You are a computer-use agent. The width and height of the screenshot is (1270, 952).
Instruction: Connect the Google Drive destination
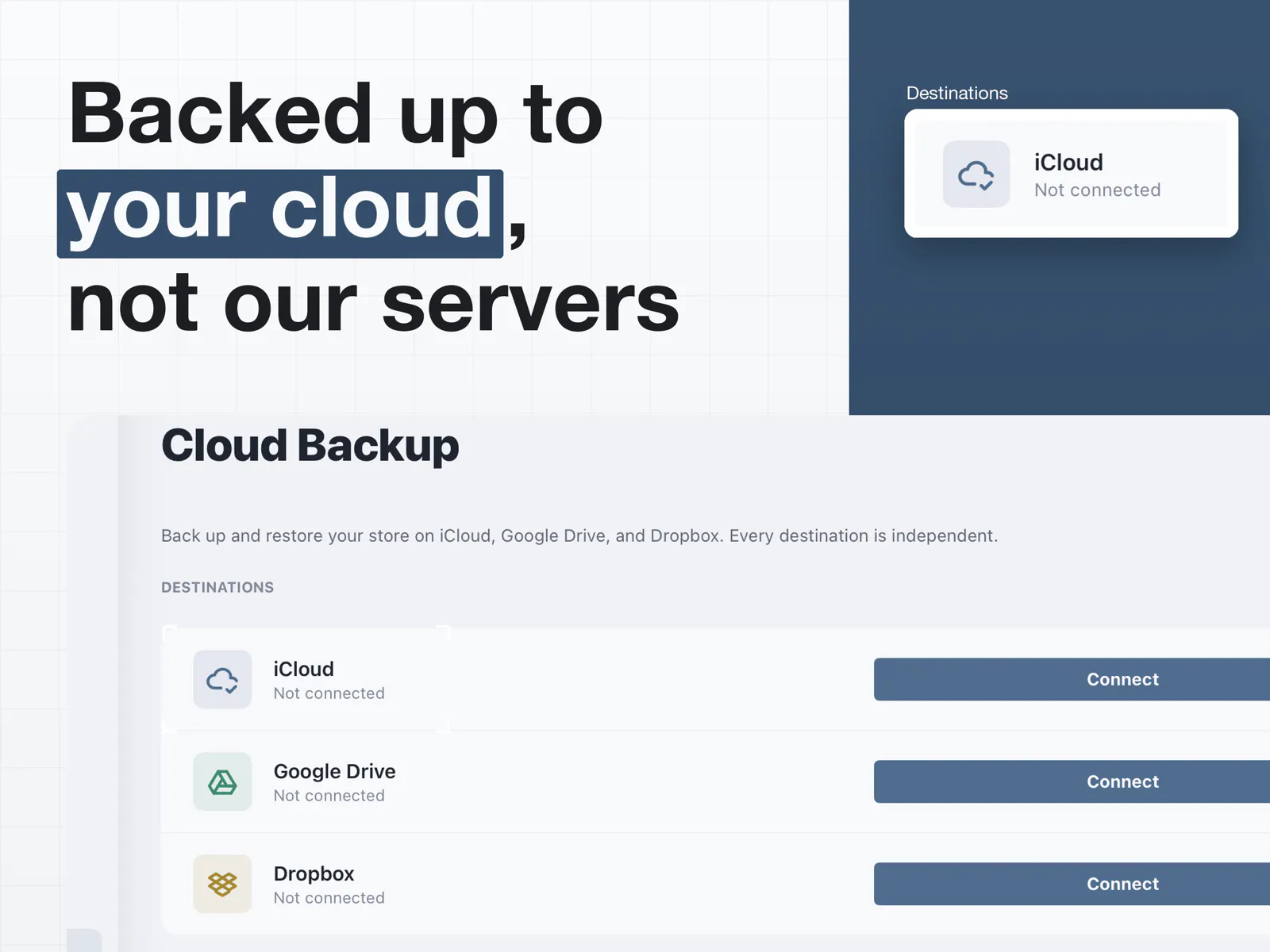1072,781
